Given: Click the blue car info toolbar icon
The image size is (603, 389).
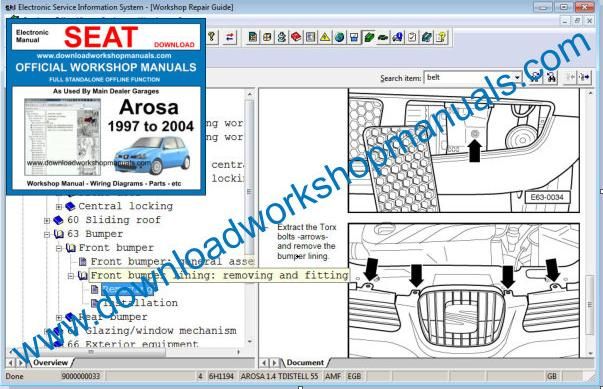Looking at the screenshot, I should click(x=397, y=37).
